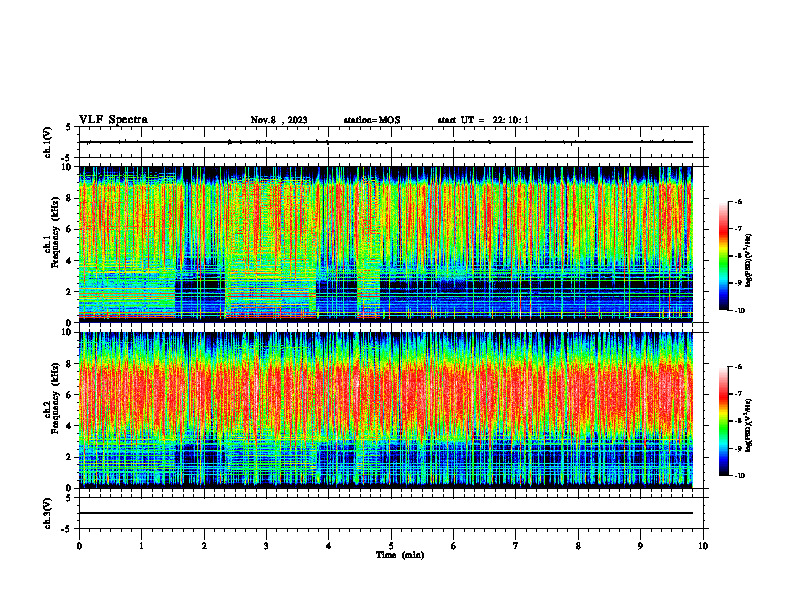Click the "10" tick on the time axis
Screen dimensions: 792x612
[x=703, y=546]
